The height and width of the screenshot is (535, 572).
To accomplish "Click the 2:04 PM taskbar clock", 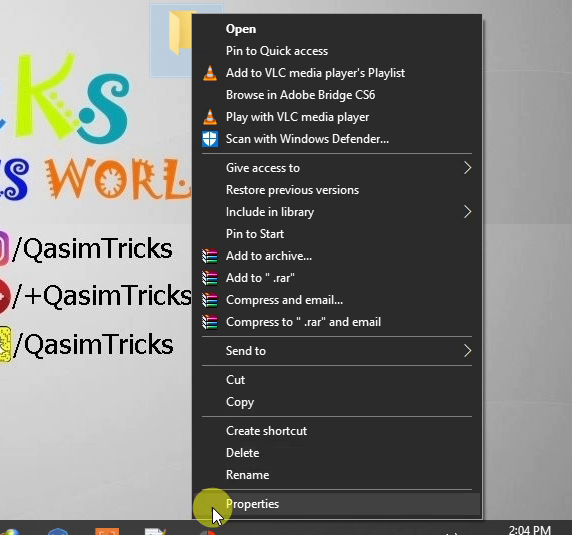I will (x=529, y=530).
